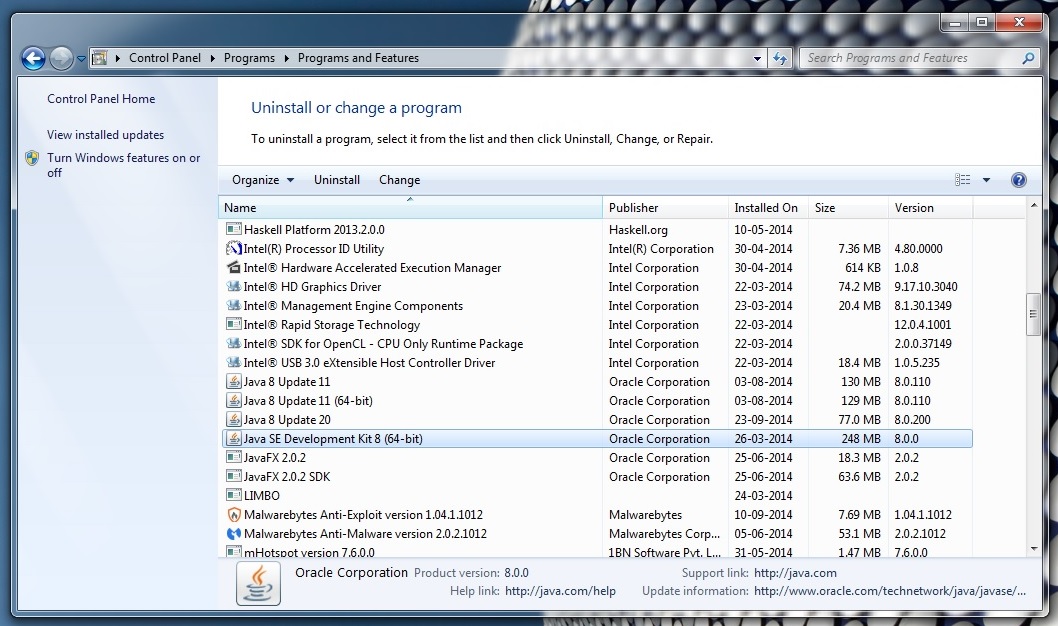The width and height of the screenshot is (1058, 626).
Task: Open the oracle.com update information link
Action: [889, 591]
